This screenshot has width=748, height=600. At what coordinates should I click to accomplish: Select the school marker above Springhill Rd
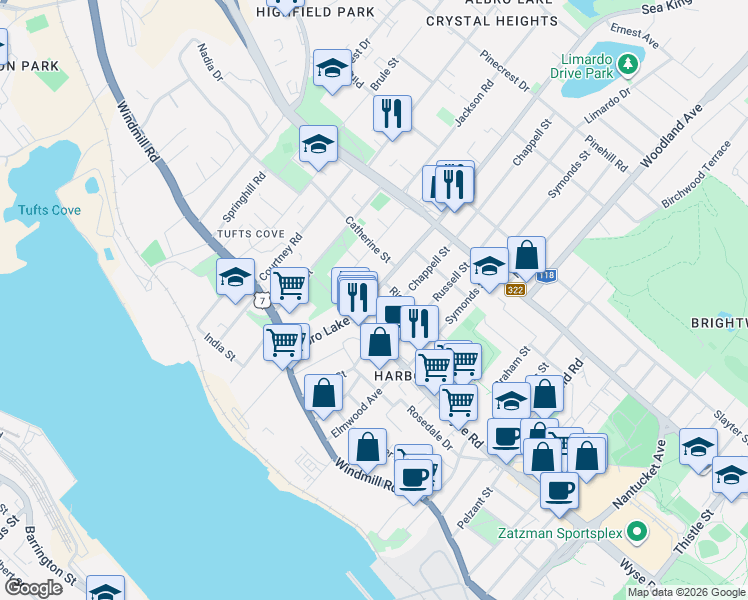(318, 145)
